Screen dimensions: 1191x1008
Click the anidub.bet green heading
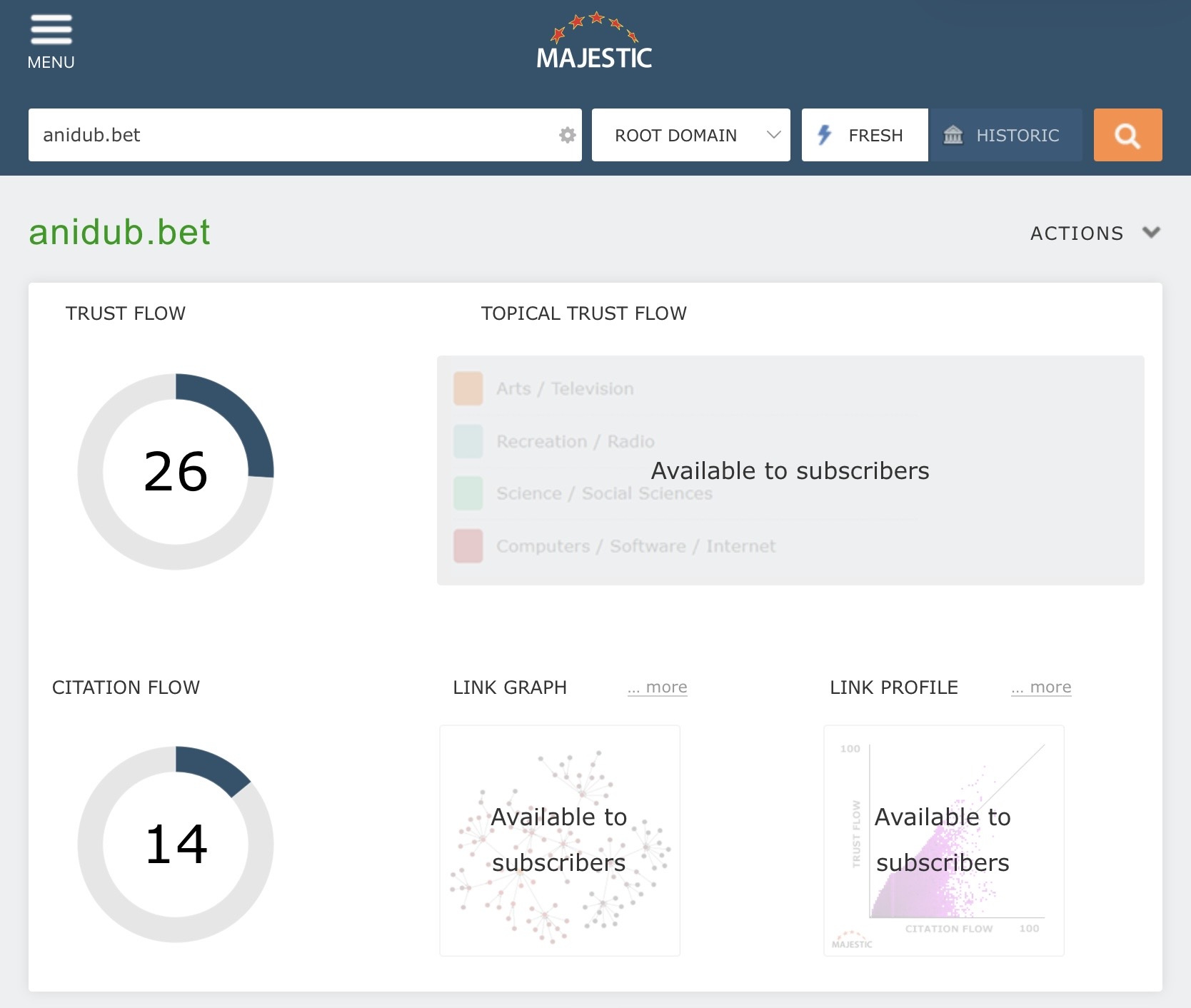119,232
